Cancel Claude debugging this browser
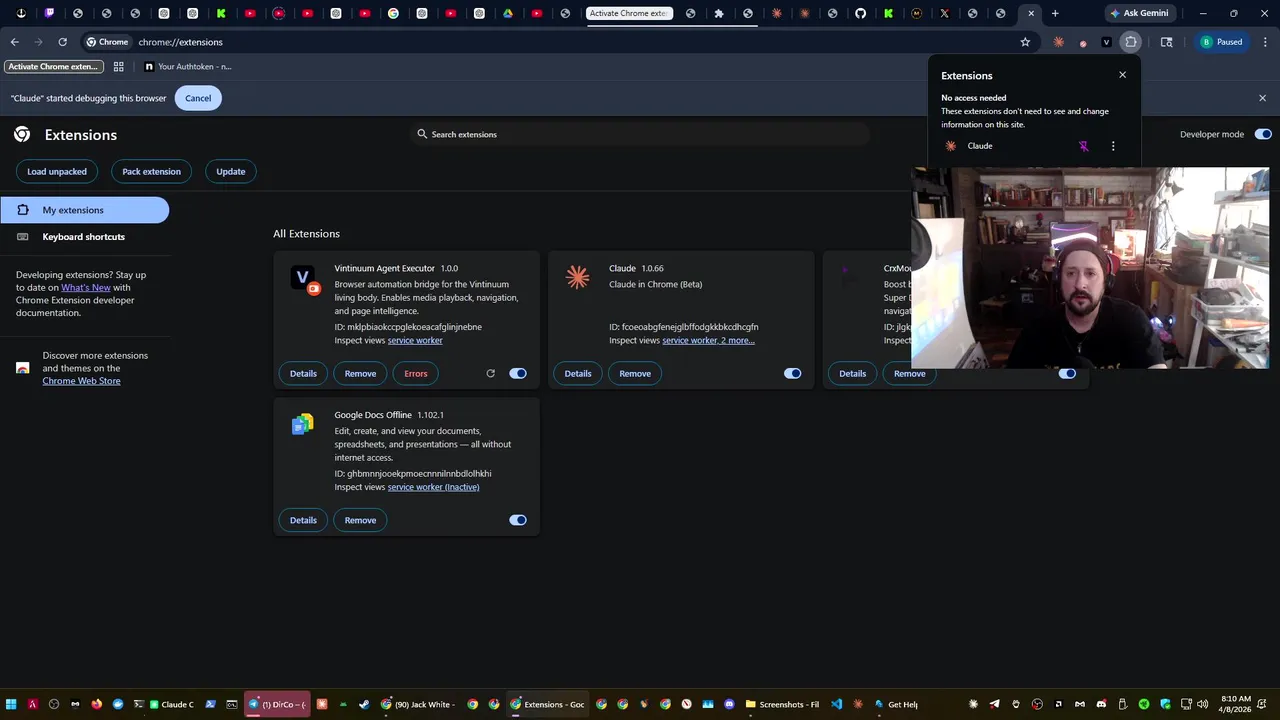 (x=198, y=98)
